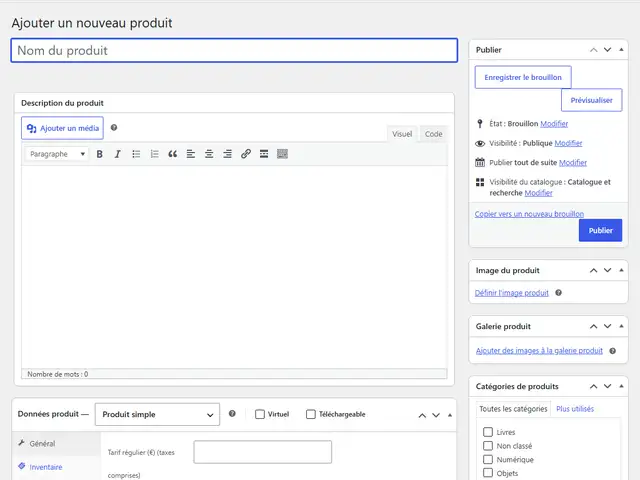Open the Plus utilisés categories tab
Screen dimensions: 640x480
click(x=575, y=409)
